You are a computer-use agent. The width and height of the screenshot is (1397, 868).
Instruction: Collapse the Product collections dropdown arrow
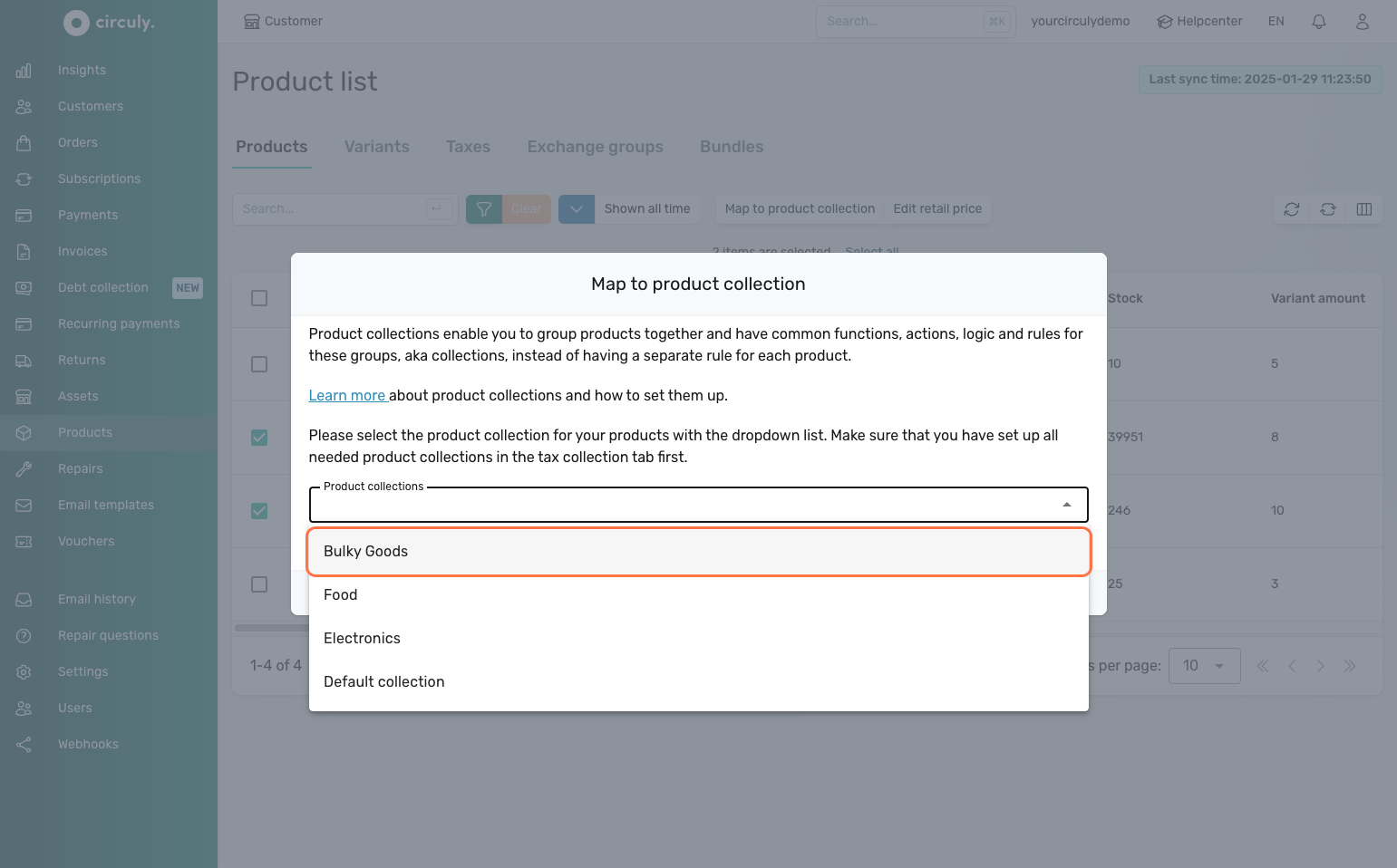1067,505
